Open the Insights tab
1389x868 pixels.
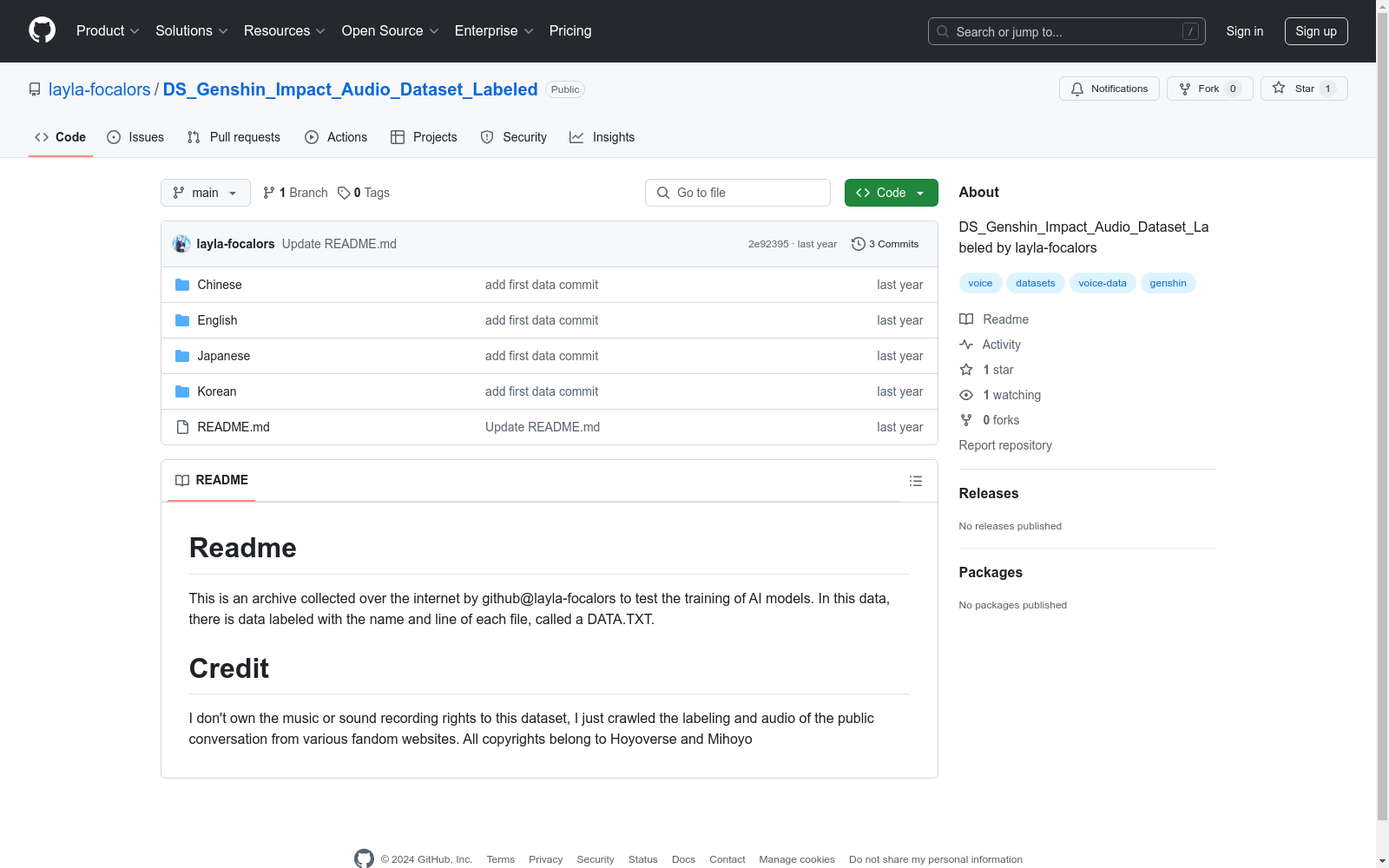pyautogui.click(x=602, y=137)
